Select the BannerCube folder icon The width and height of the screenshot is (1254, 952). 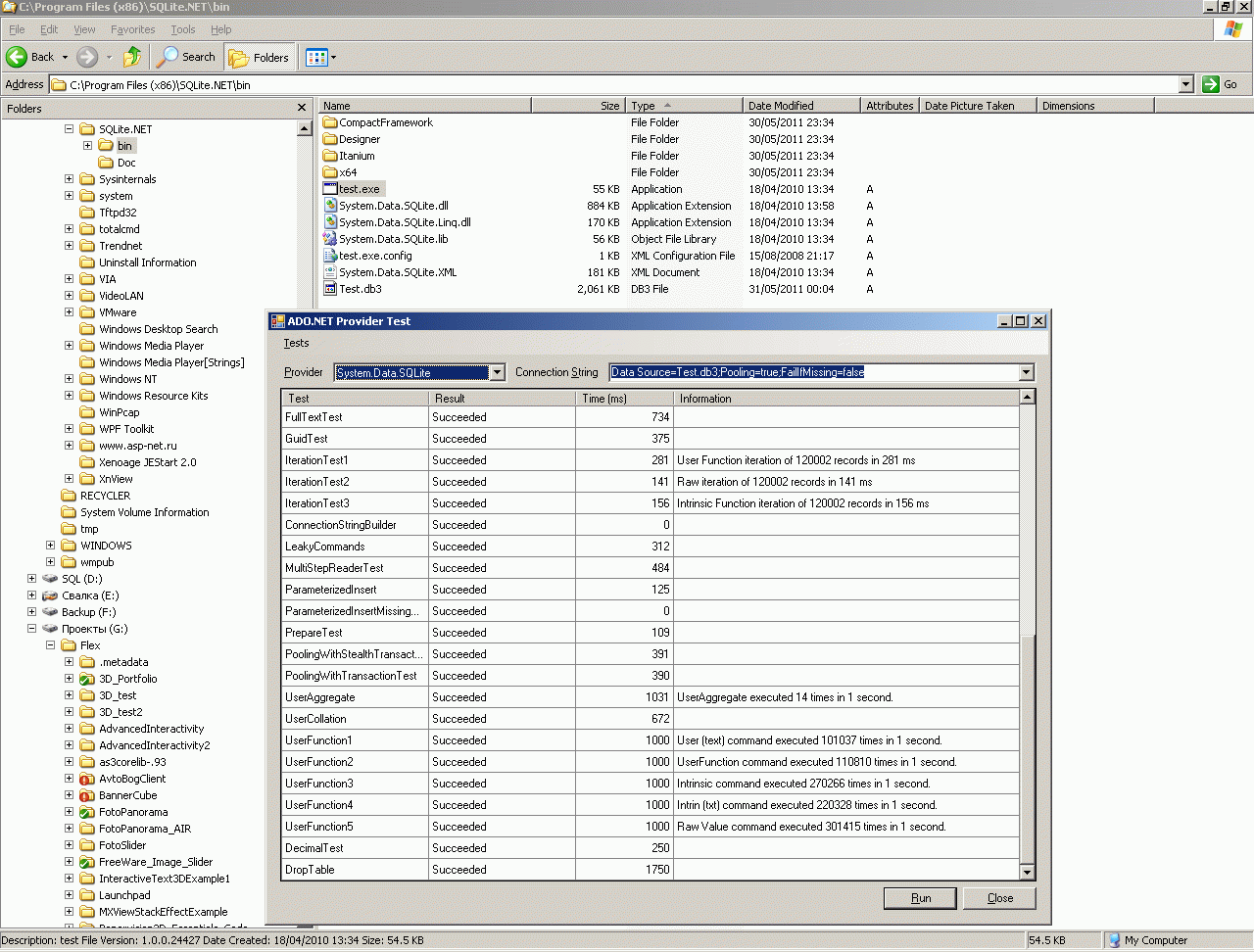(87, 795)
